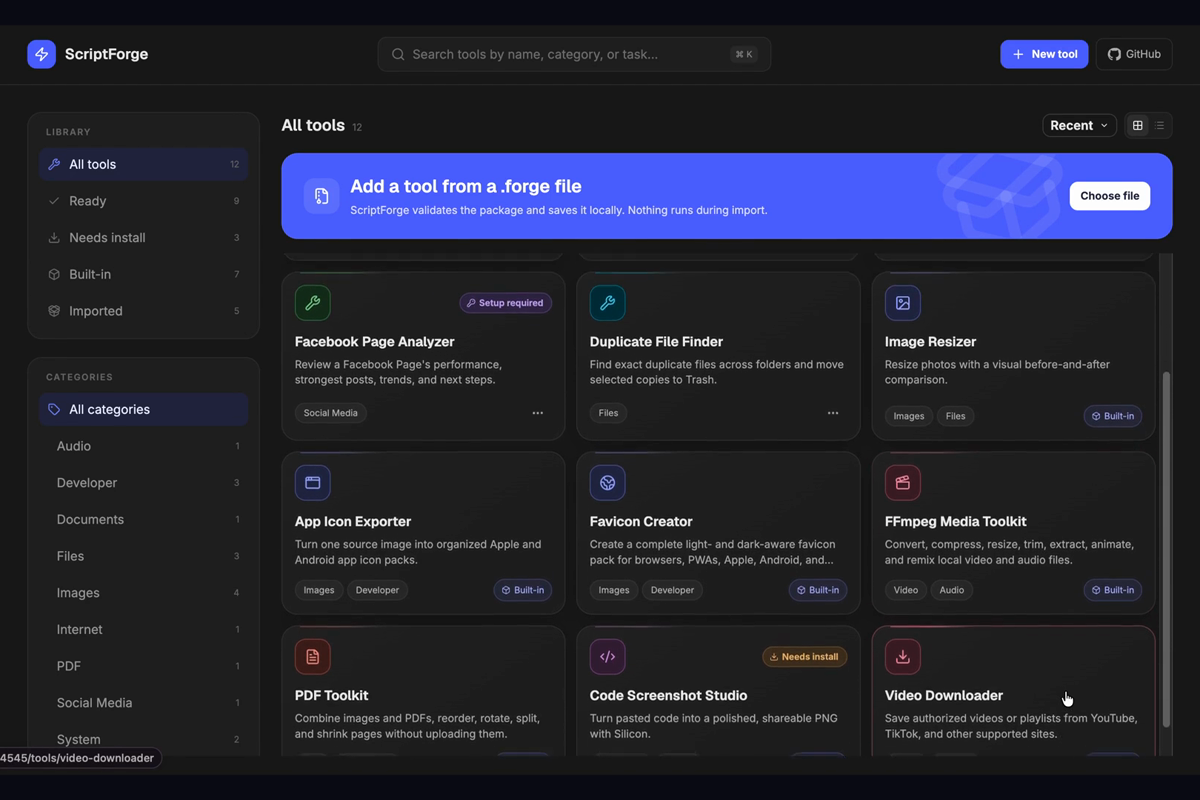Click the Choose file button
The width and height of the screenshot is (1200, 800).
1110,196
